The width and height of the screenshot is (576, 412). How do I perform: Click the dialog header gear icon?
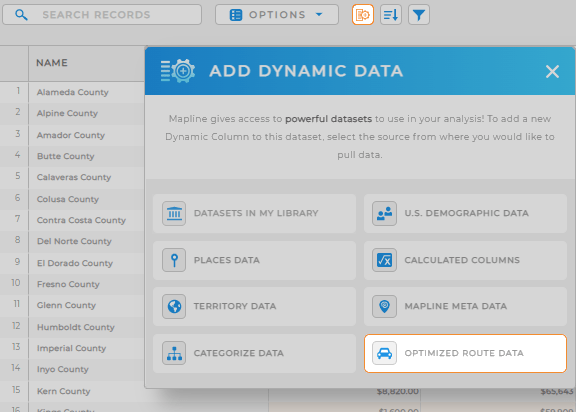pos(178,71)
